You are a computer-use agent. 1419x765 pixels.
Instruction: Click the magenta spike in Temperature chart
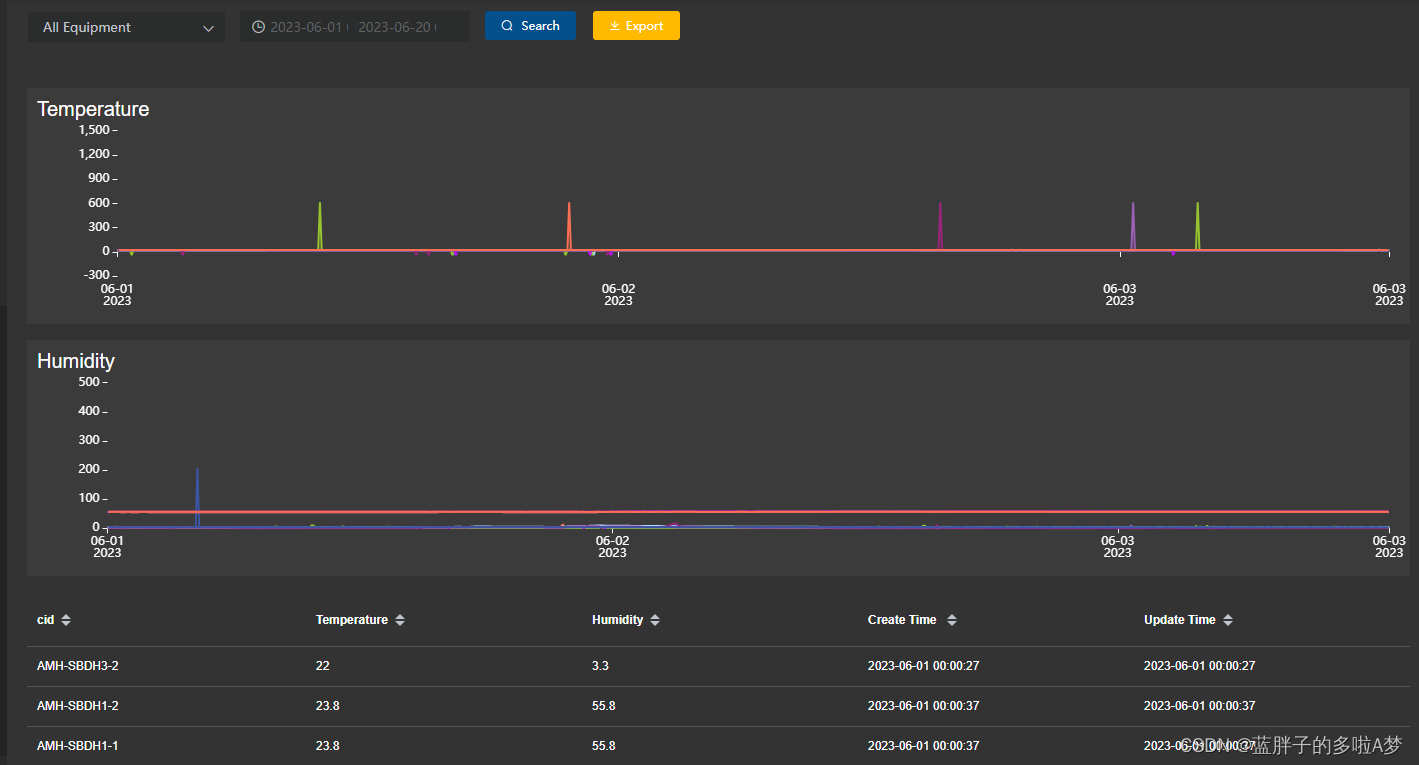(x=940, y=225)
